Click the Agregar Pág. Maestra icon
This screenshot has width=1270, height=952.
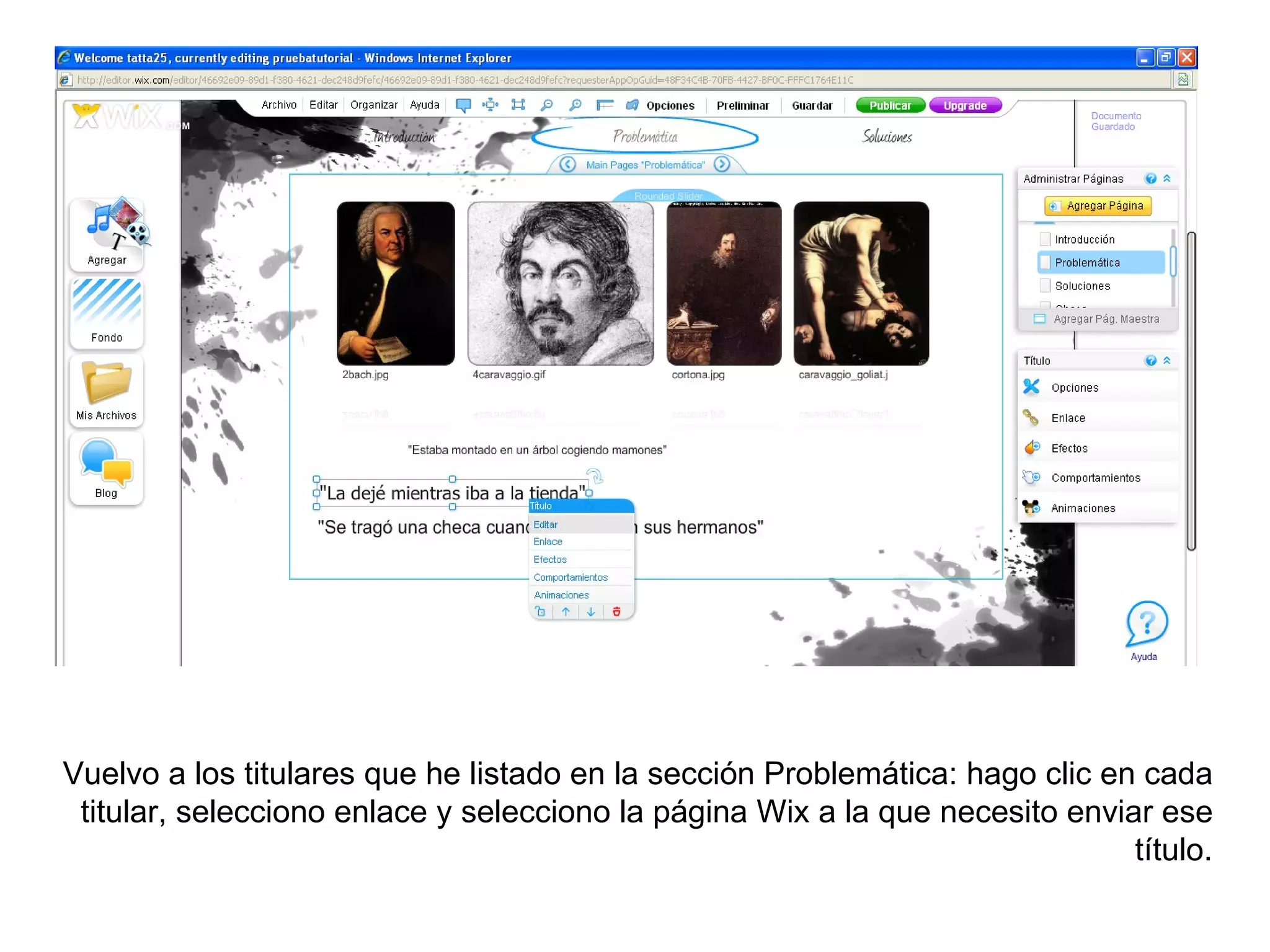(1039, 319)
